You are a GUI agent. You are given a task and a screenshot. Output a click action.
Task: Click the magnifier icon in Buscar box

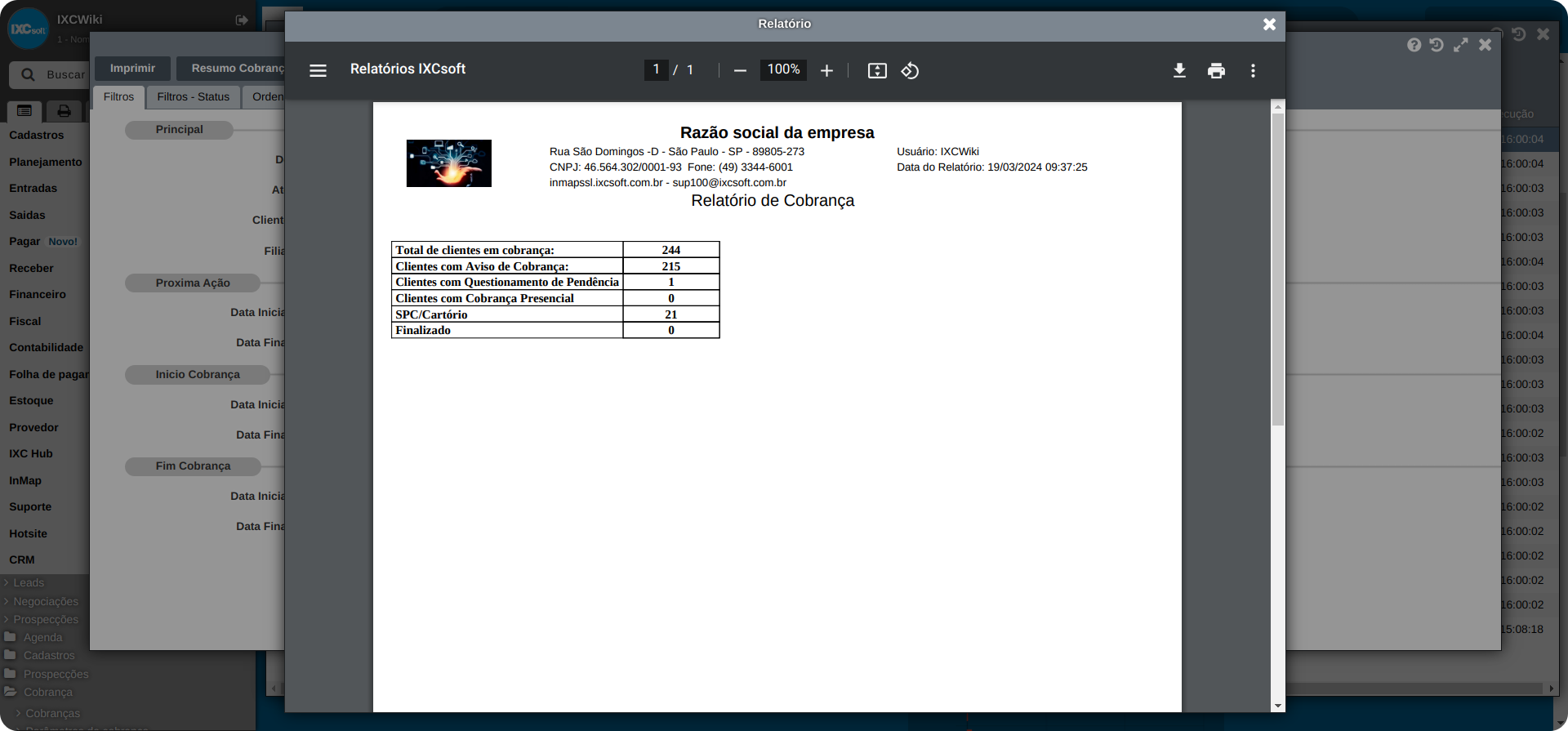[x=28, y=74]
